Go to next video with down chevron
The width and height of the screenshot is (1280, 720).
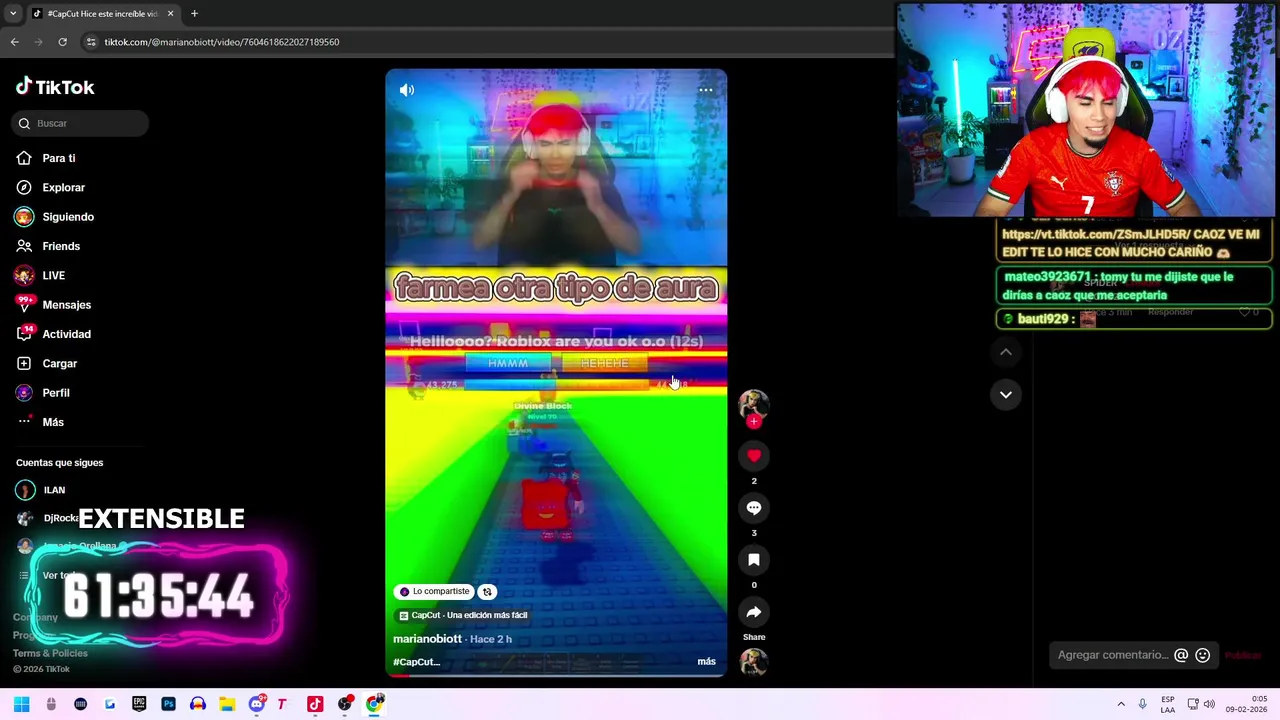pyautogui.click(x=1006, y=394)
